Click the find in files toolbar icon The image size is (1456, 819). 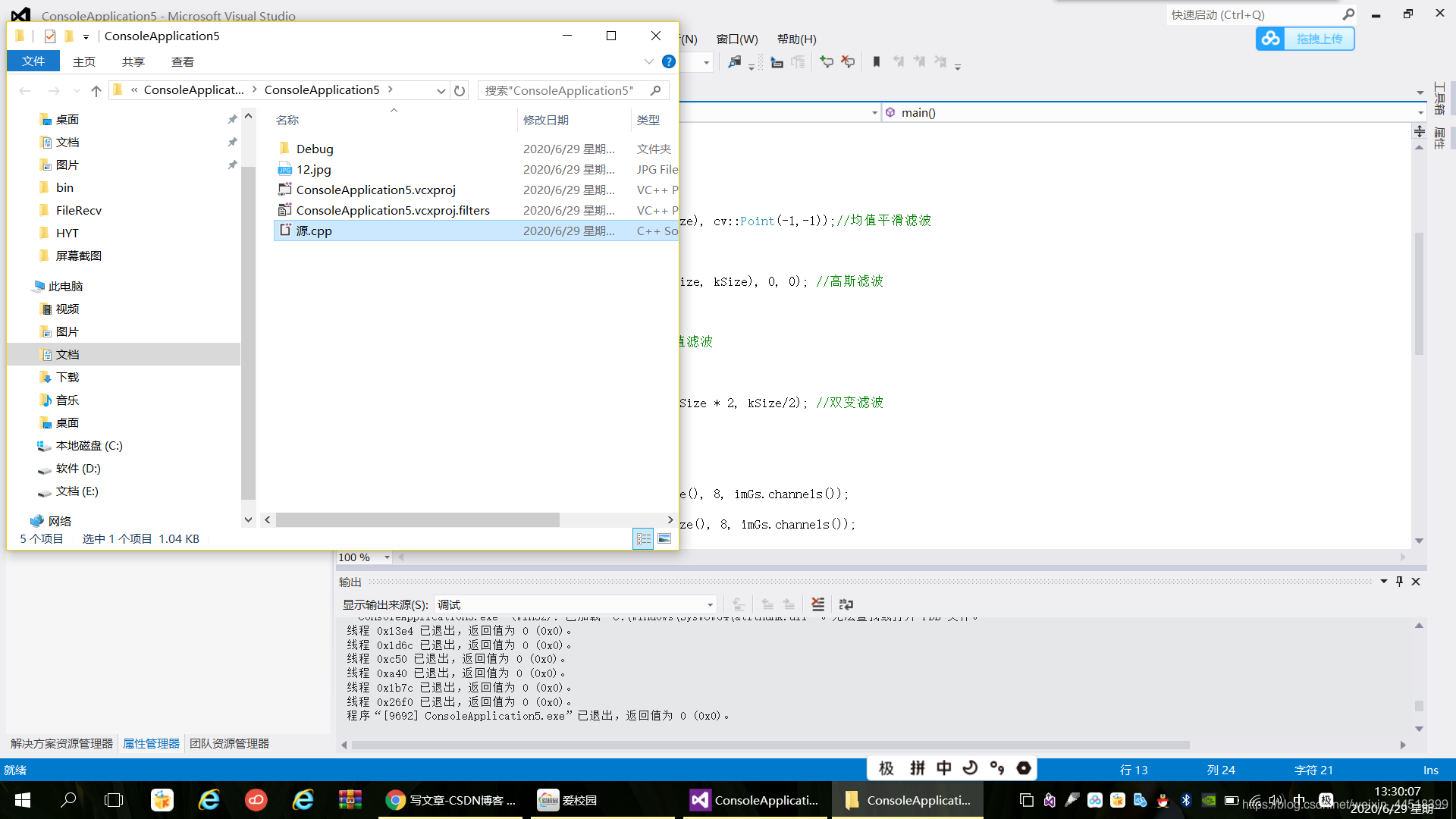734,62
